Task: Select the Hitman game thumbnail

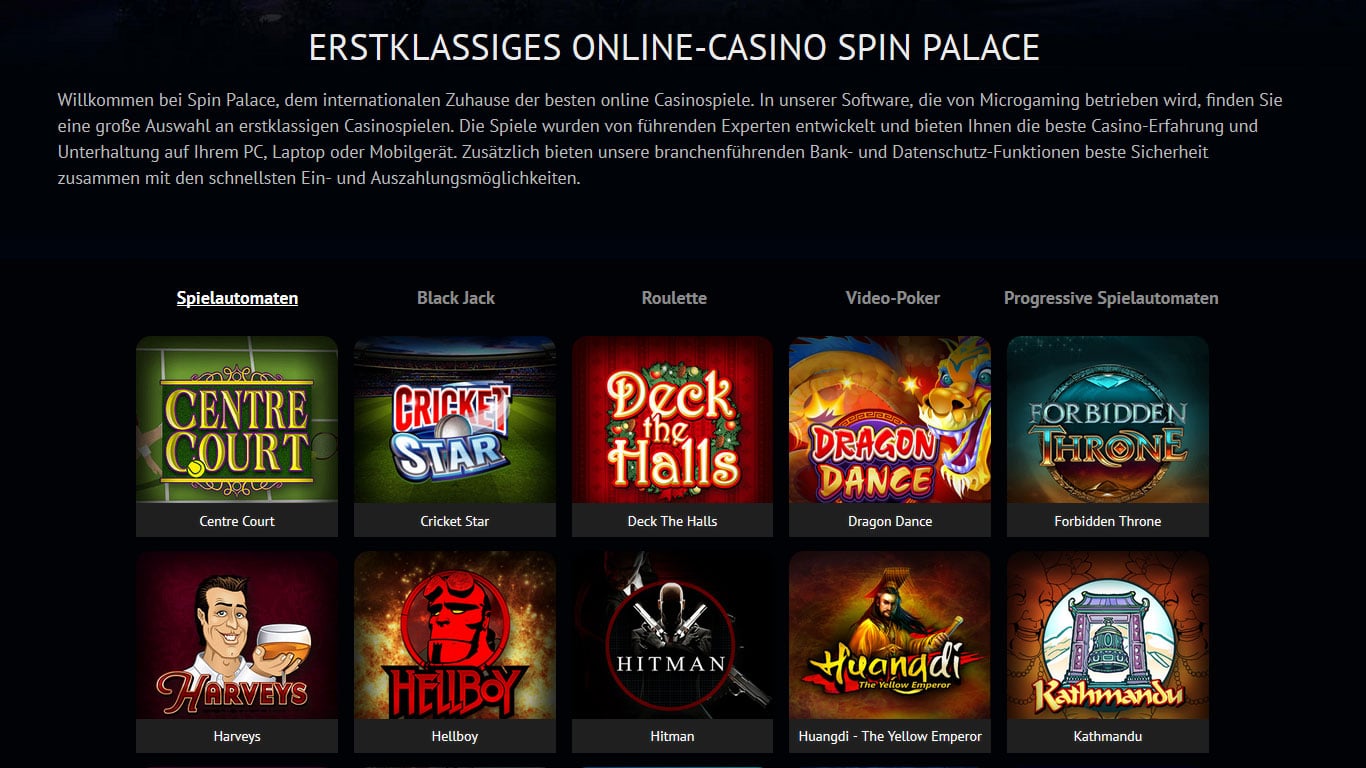Action: [x=672, y=635]
